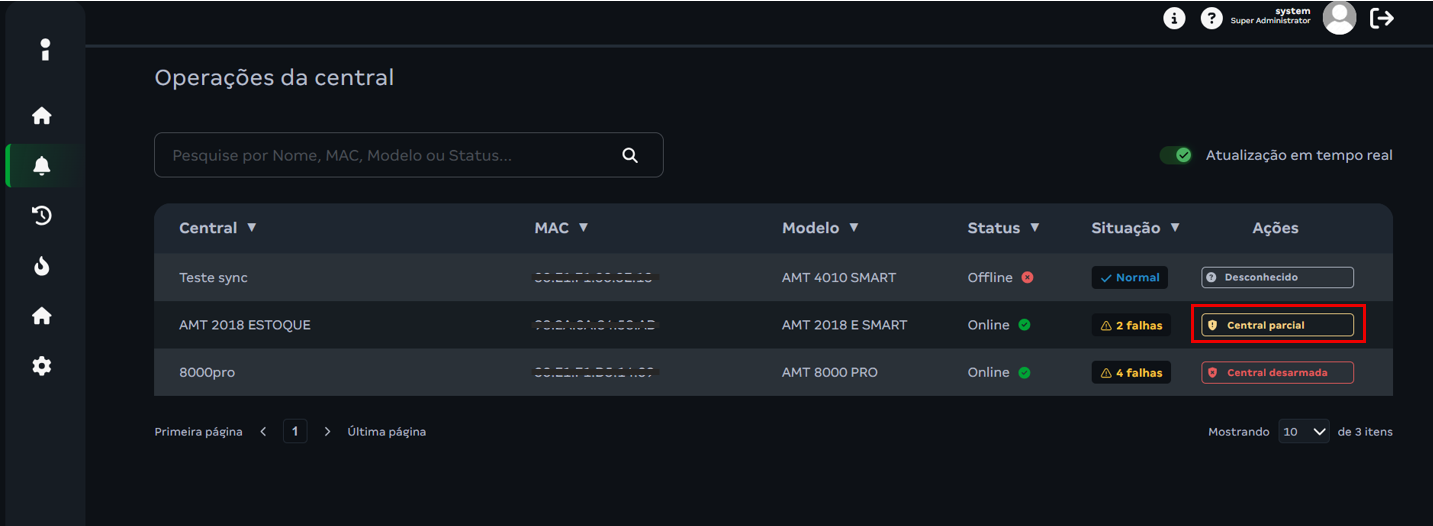1433x526 pixels.
Task: Open settings gear in sidebar
Action: pyautogui.click(x=42, y=366)
